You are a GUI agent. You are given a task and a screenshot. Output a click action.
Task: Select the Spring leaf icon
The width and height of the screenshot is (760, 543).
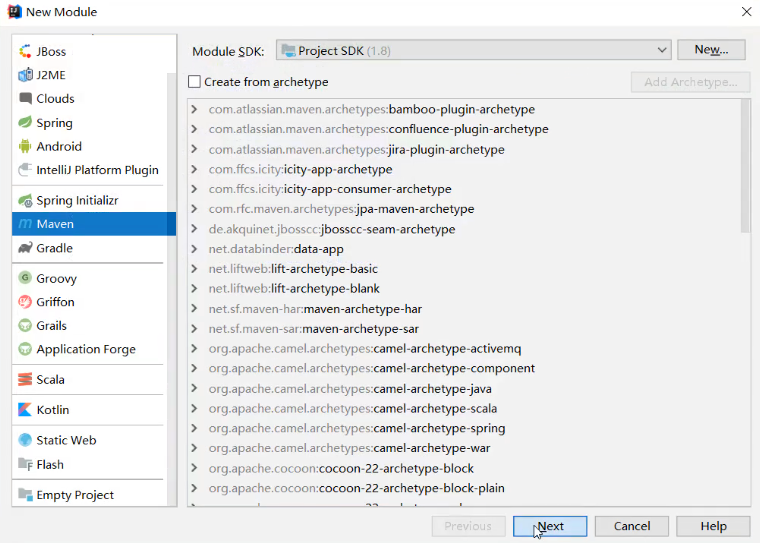click(26, 123)
